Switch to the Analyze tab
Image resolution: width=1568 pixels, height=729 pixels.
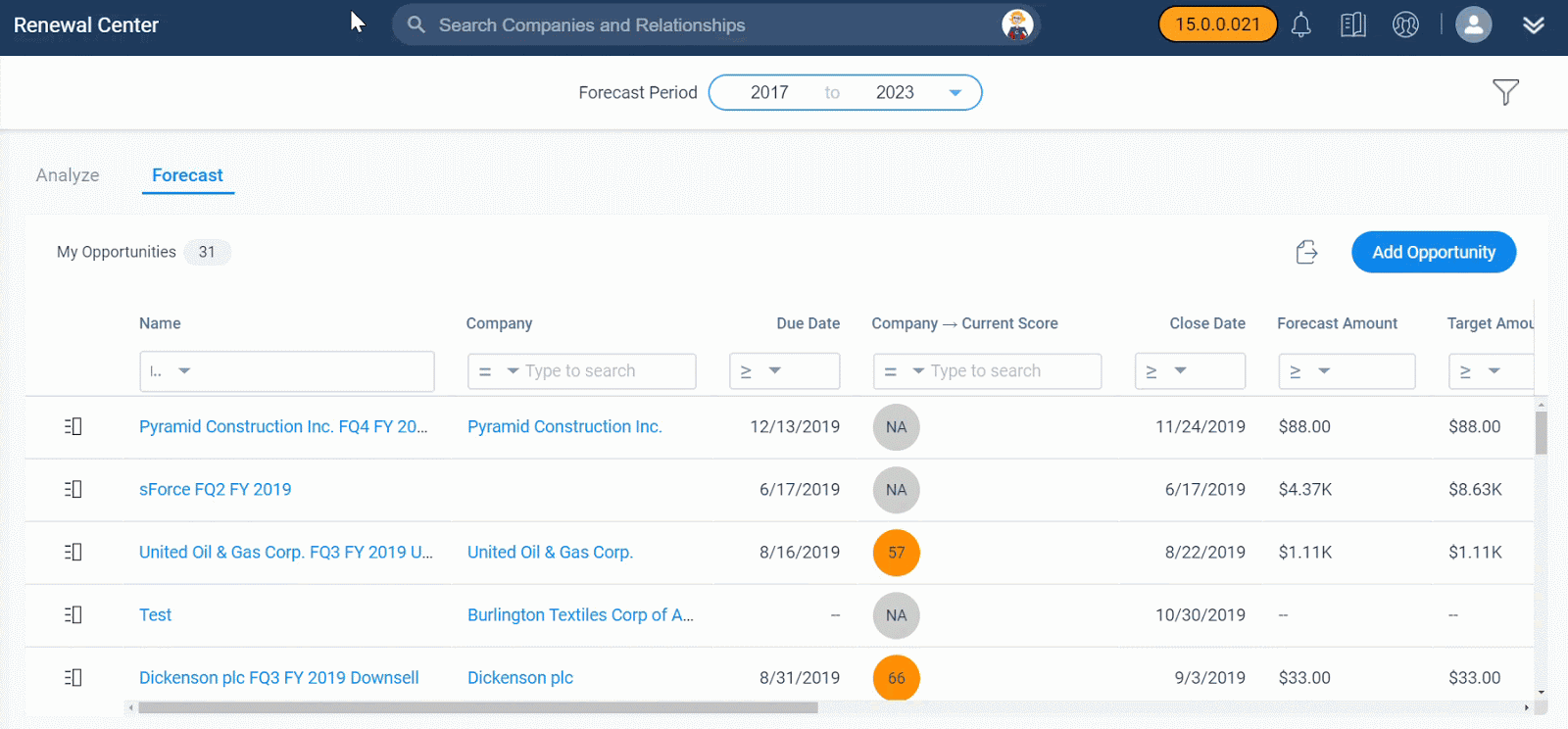click(68, 175)
